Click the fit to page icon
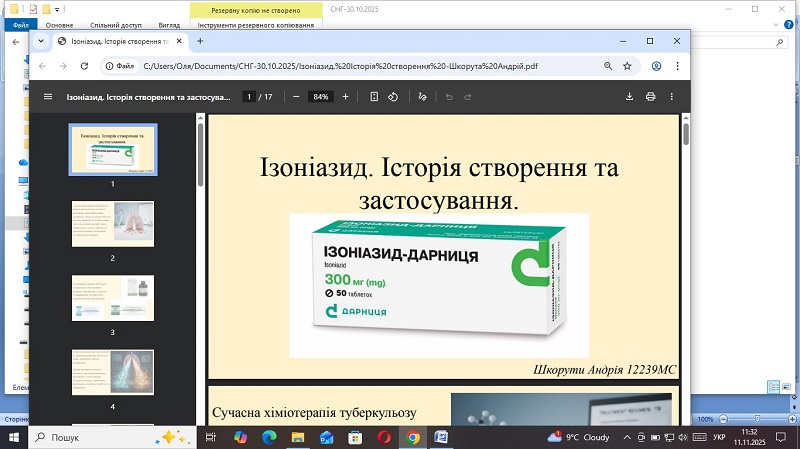Image resolution: width=800 pixels, height=449 pixels. pyautogui.click(x=374, y=97)
